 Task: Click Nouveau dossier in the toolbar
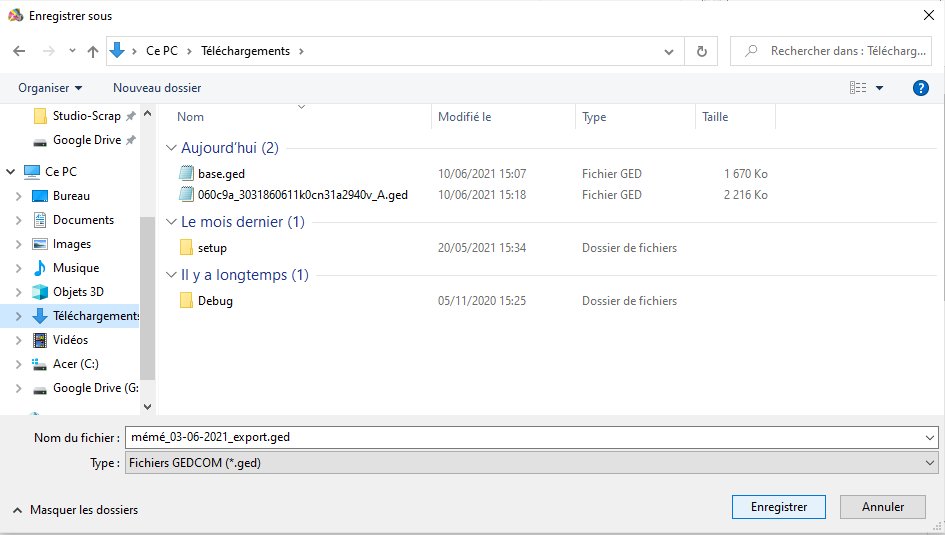pos(157,88)
